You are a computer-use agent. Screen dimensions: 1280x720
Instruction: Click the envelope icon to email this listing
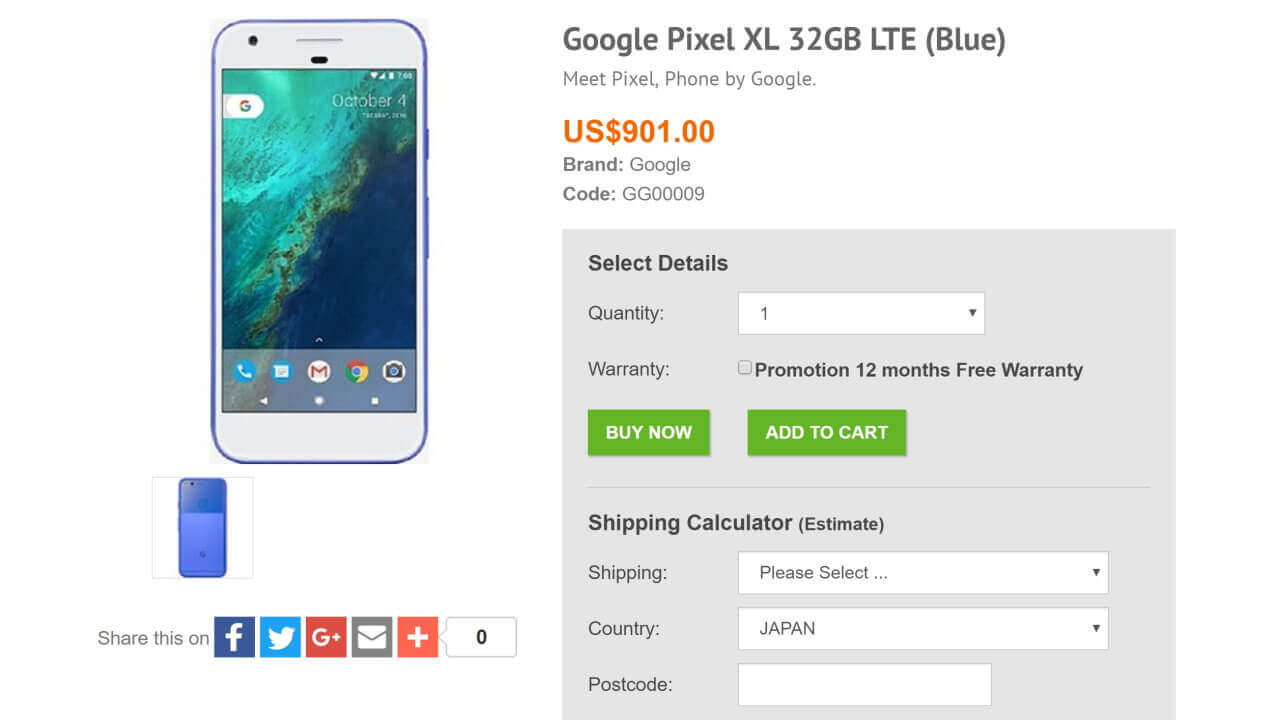pos(371,636)
